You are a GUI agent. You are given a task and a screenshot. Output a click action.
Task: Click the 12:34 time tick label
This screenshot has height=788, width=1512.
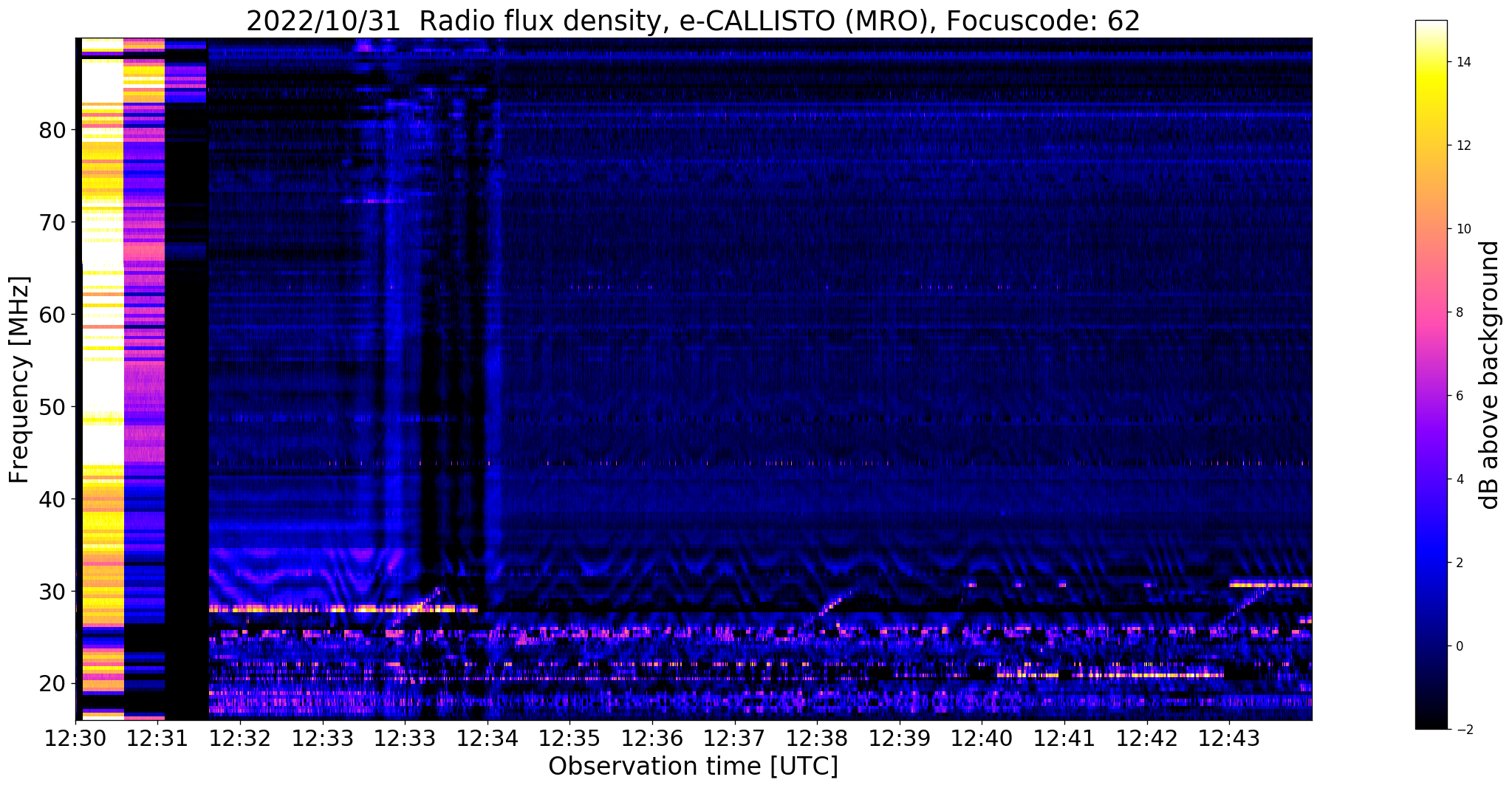pos(488,739)
